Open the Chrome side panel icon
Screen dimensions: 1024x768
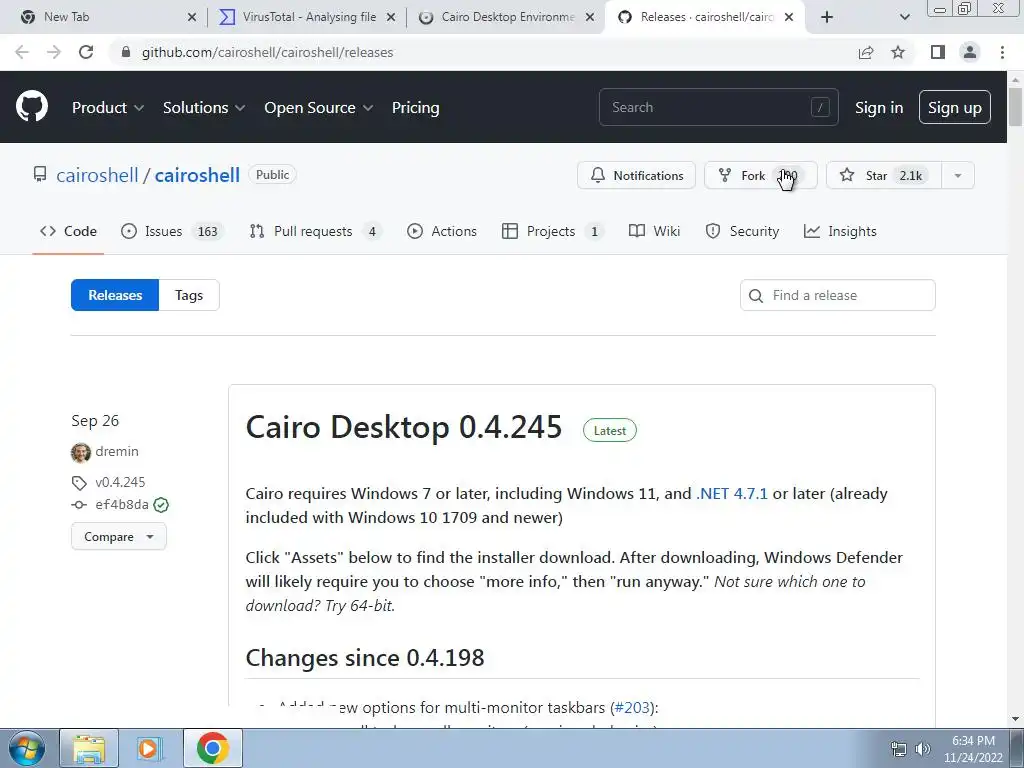pos(938,52)
